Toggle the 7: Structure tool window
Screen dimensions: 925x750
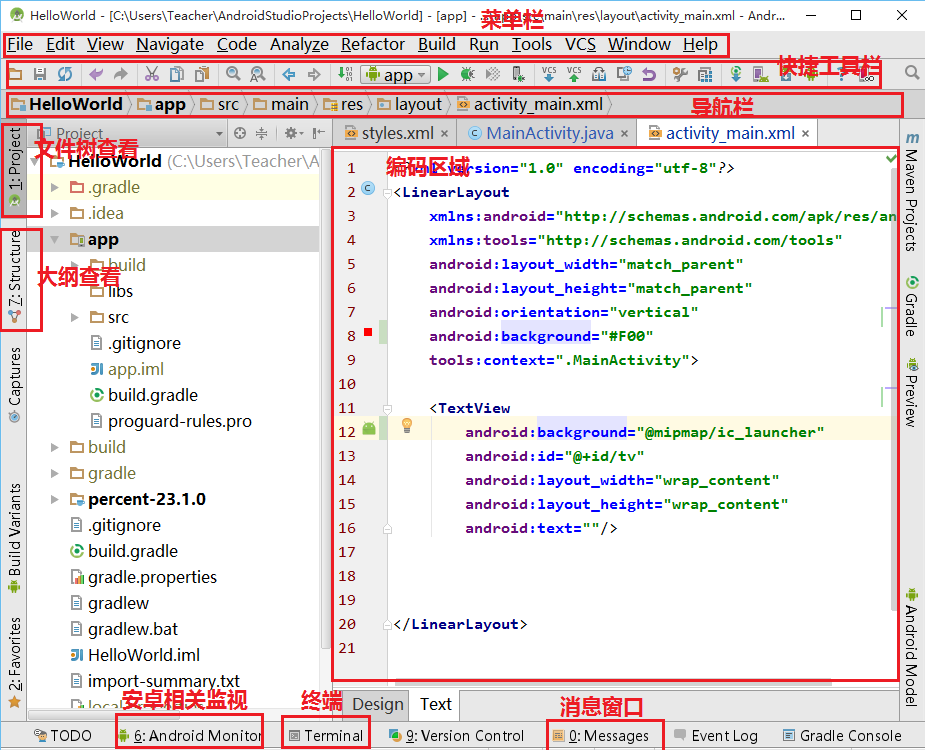click(15, 277)
